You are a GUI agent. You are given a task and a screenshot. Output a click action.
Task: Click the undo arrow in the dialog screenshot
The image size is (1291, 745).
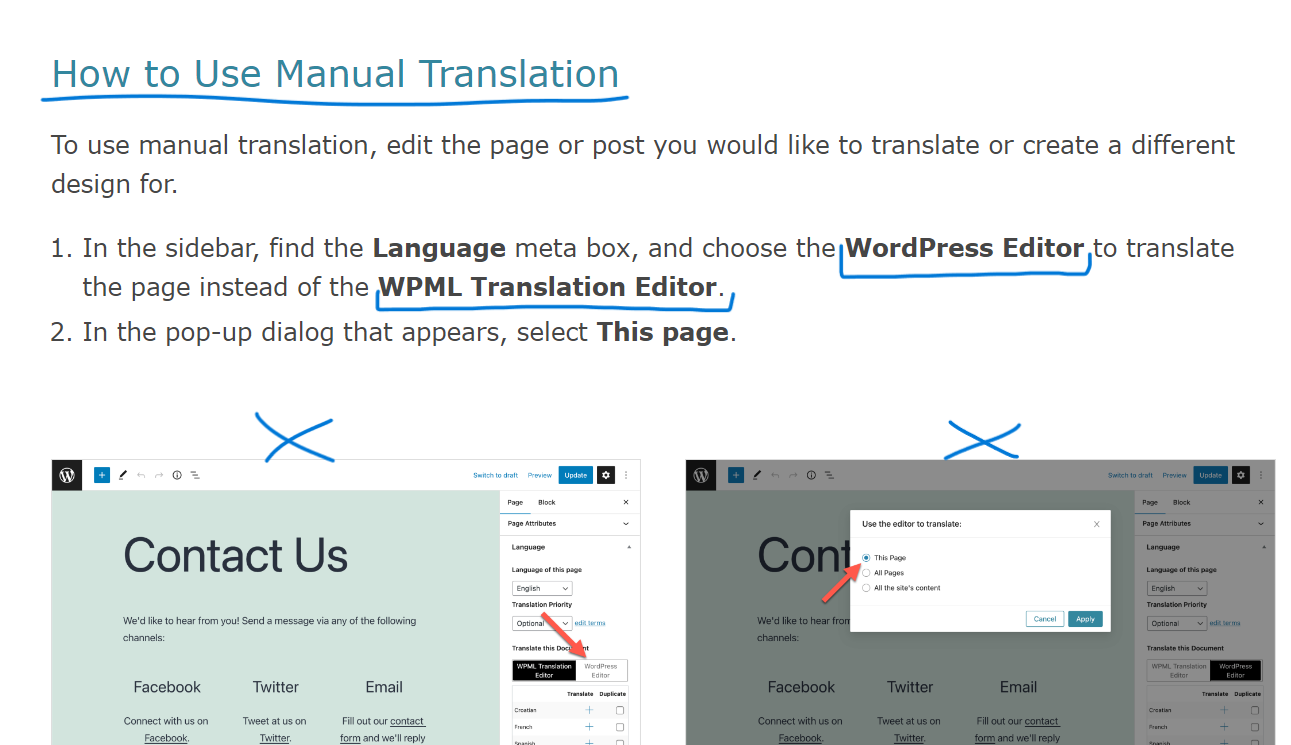click(775, 475)
